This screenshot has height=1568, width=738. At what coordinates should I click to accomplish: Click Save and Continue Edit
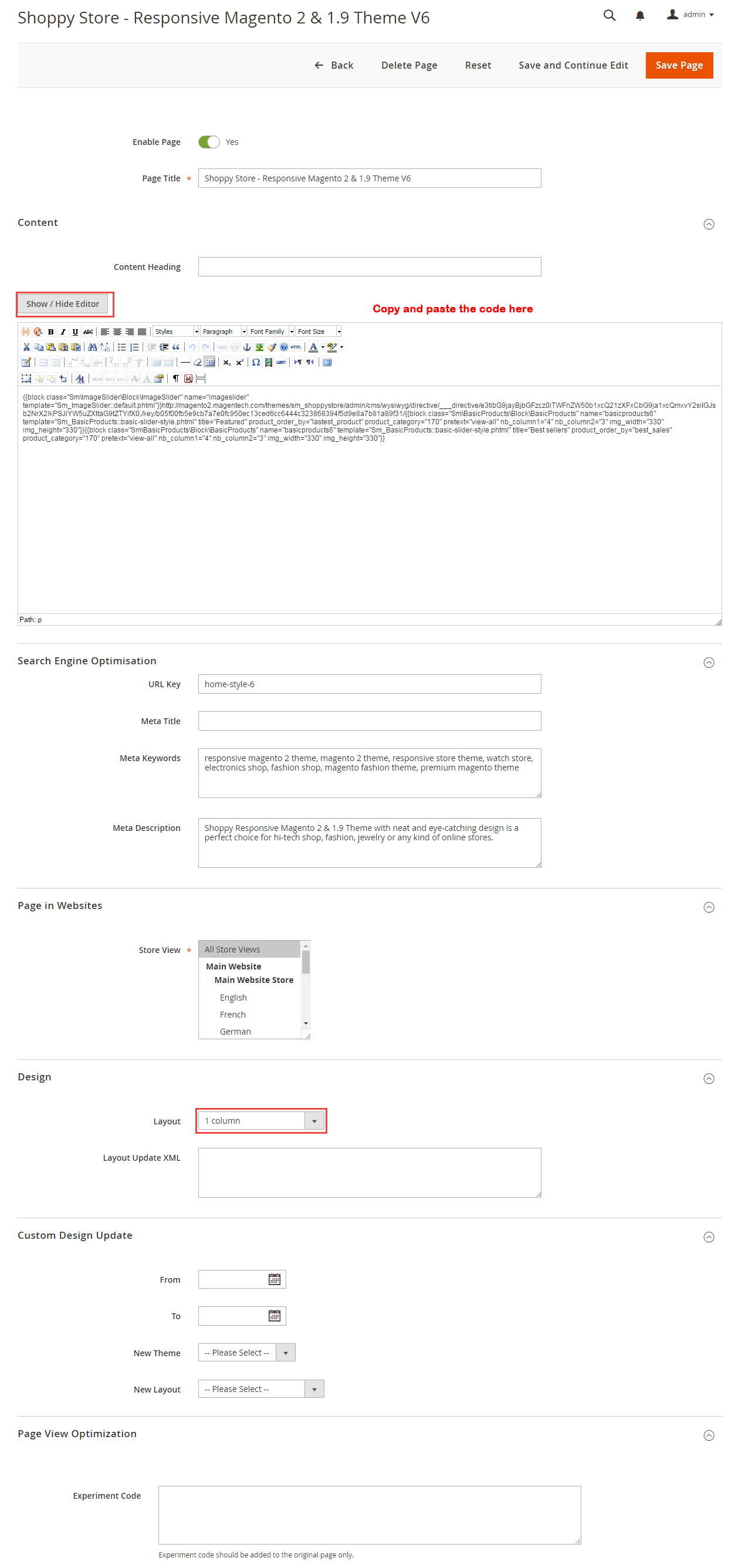(573, 65)
